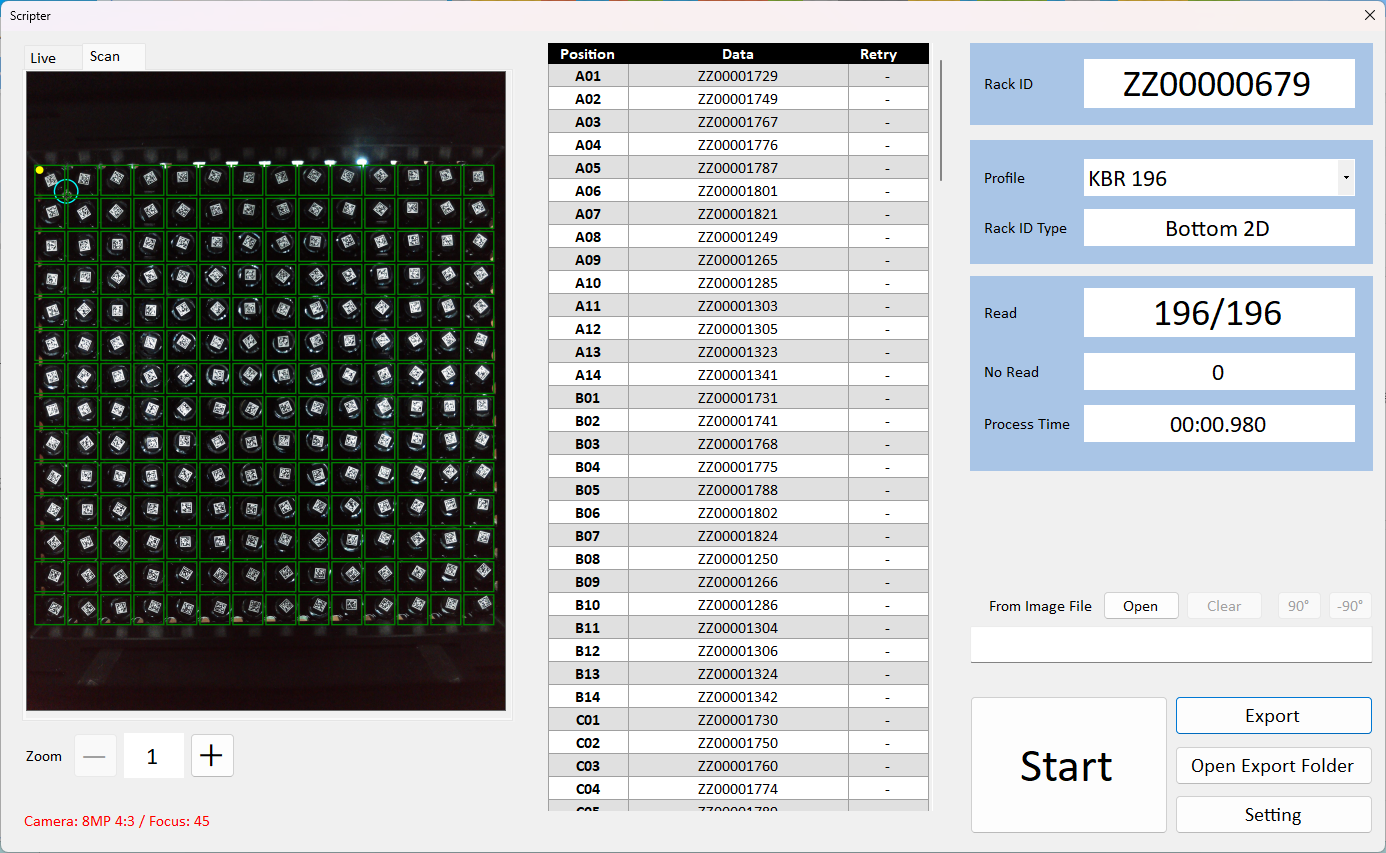This screenshot has height=853, width=1386.
Task: Click the zoom level value box
Action: [x=153, y=756]
